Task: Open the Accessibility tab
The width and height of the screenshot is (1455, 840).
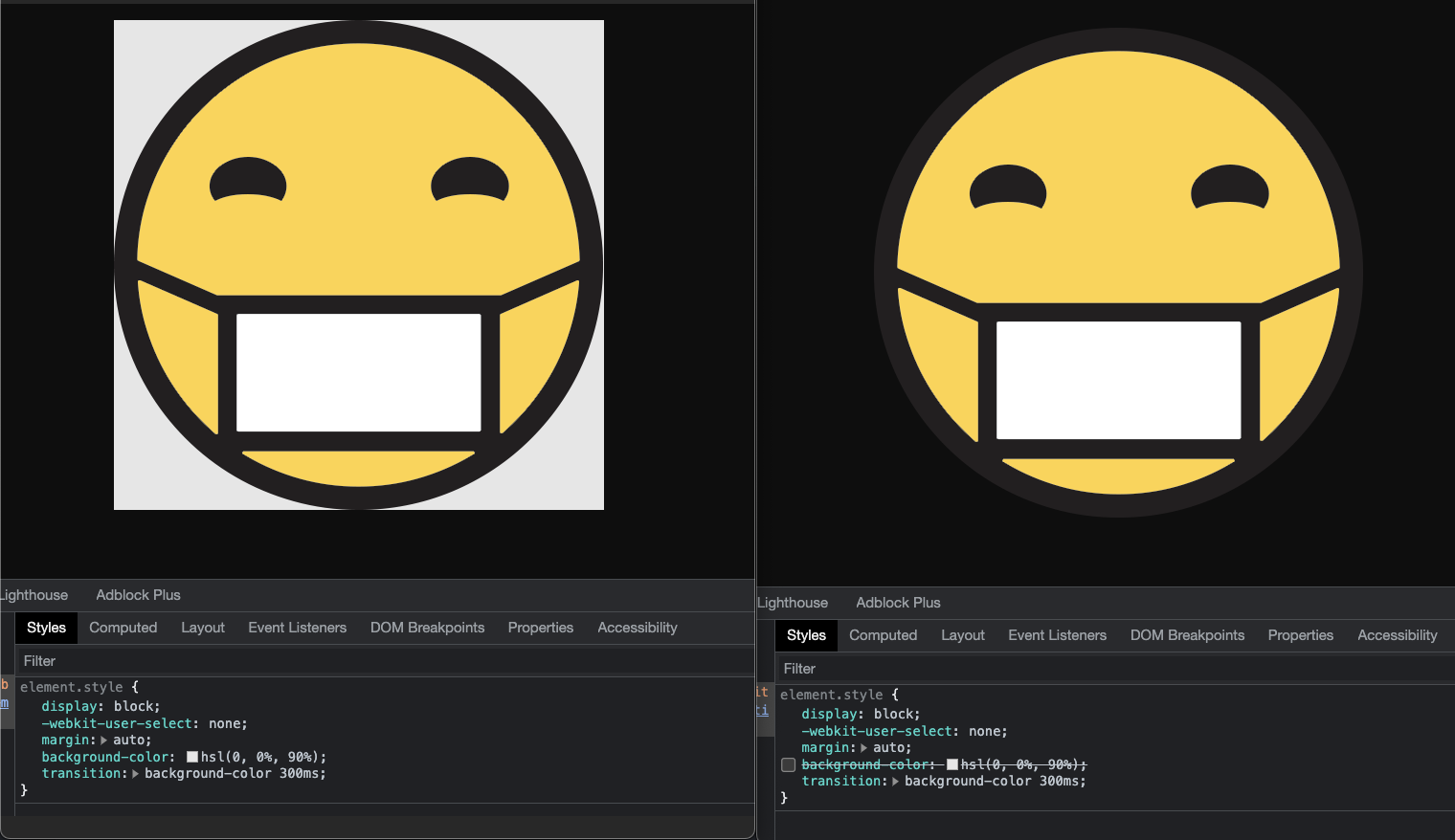Action: (x=637, y=627)
